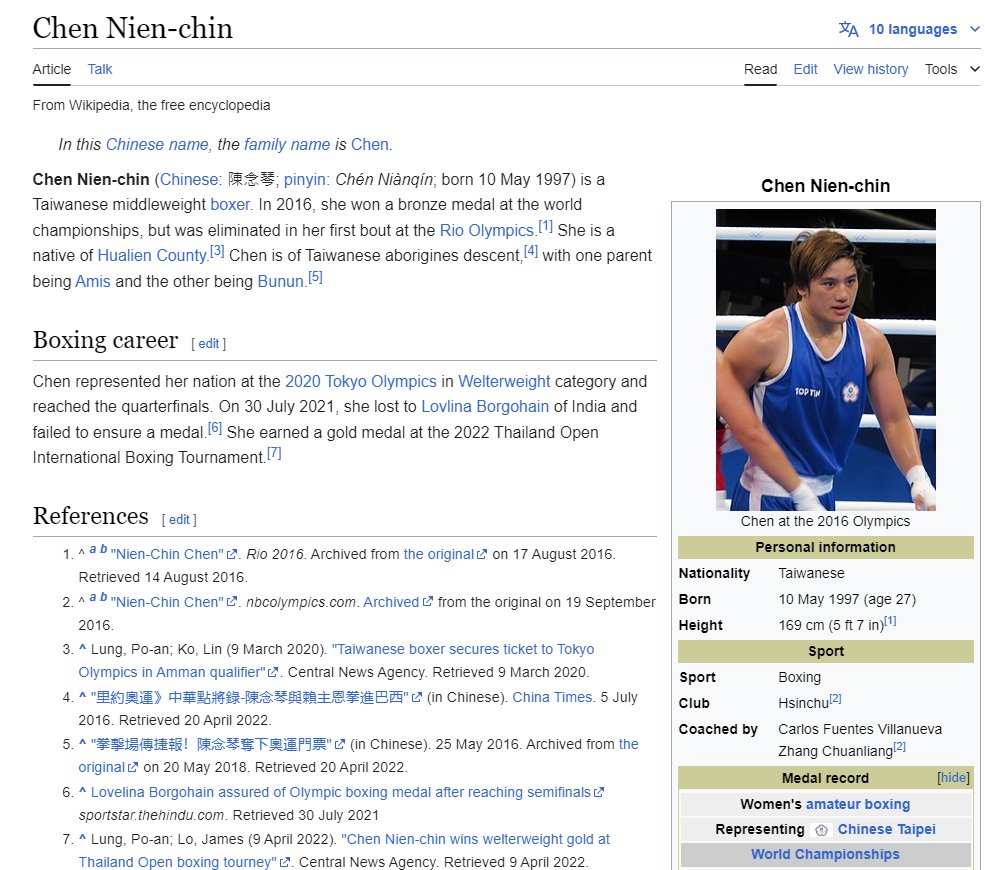Open the amateur boxing link in infobox
The image size is (985, 870).
[x=857, y=804]
